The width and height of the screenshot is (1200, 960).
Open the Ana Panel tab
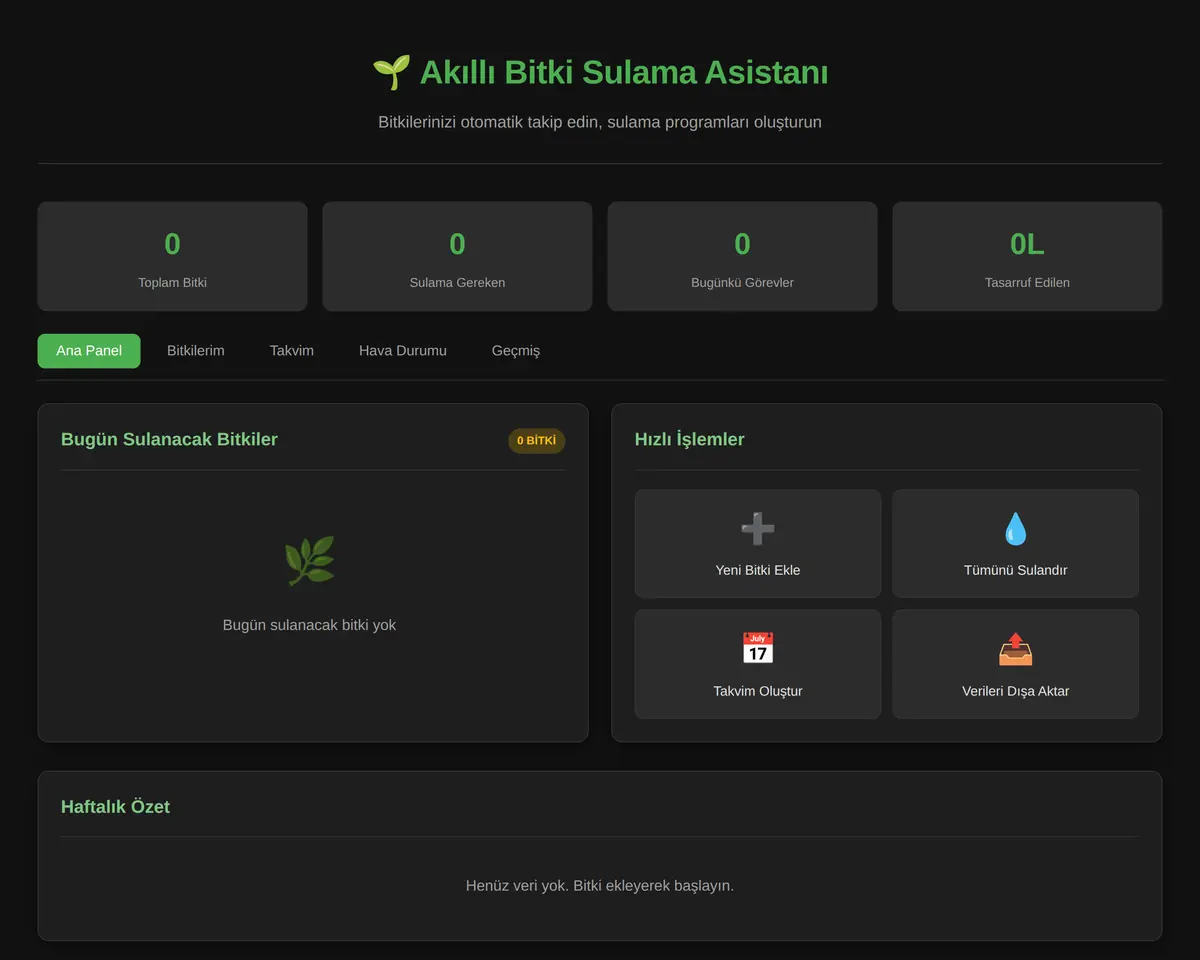89,351
